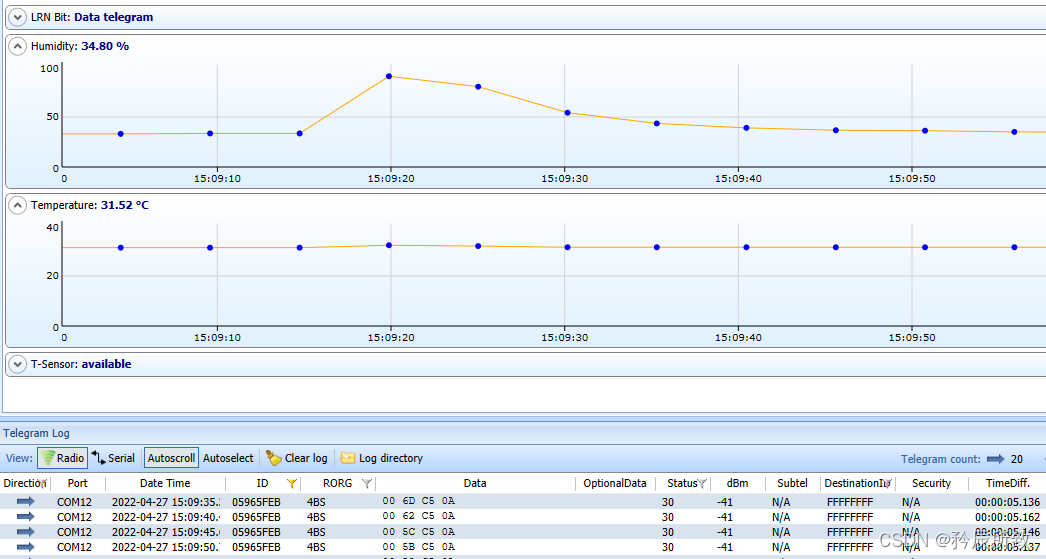Select telegram row with data 00 6D C5 0A
The width and height of the screenshot is (1046, 559).
coord(523,502)
